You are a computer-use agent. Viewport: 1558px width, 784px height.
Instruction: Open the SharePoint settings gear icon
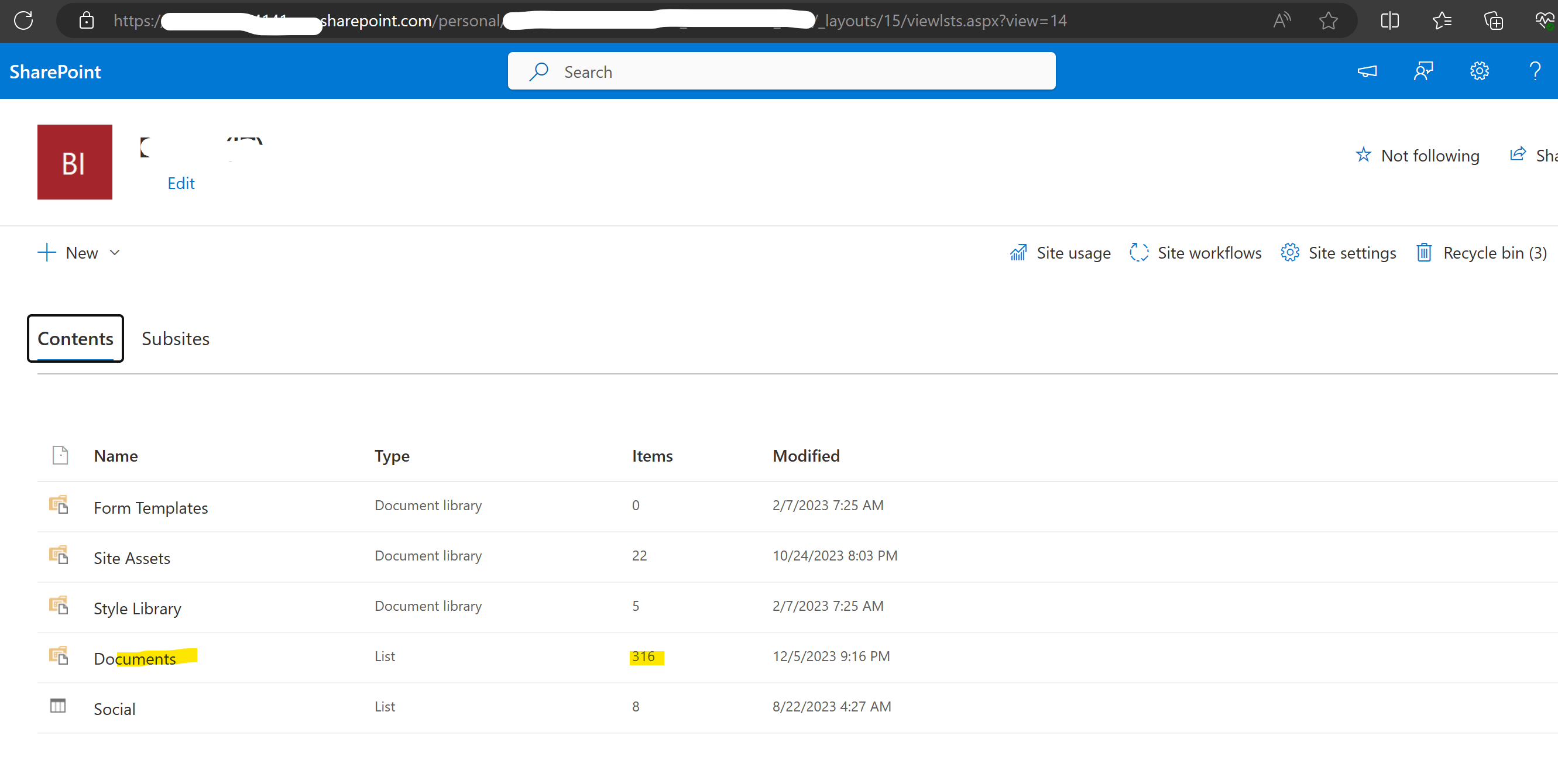1479,71
